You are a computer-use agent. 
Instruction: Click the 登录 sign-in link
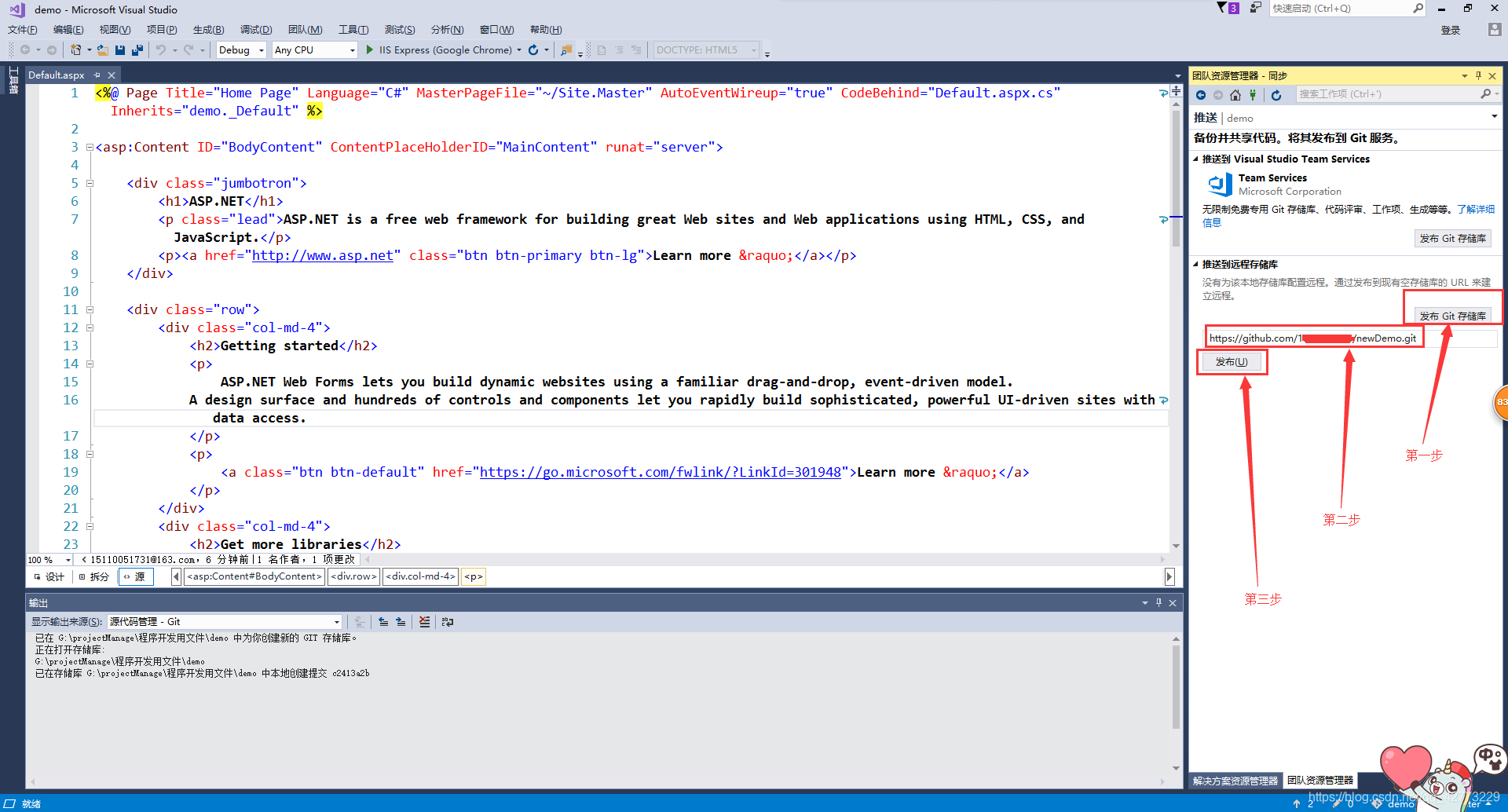[x=1451, y=31]
